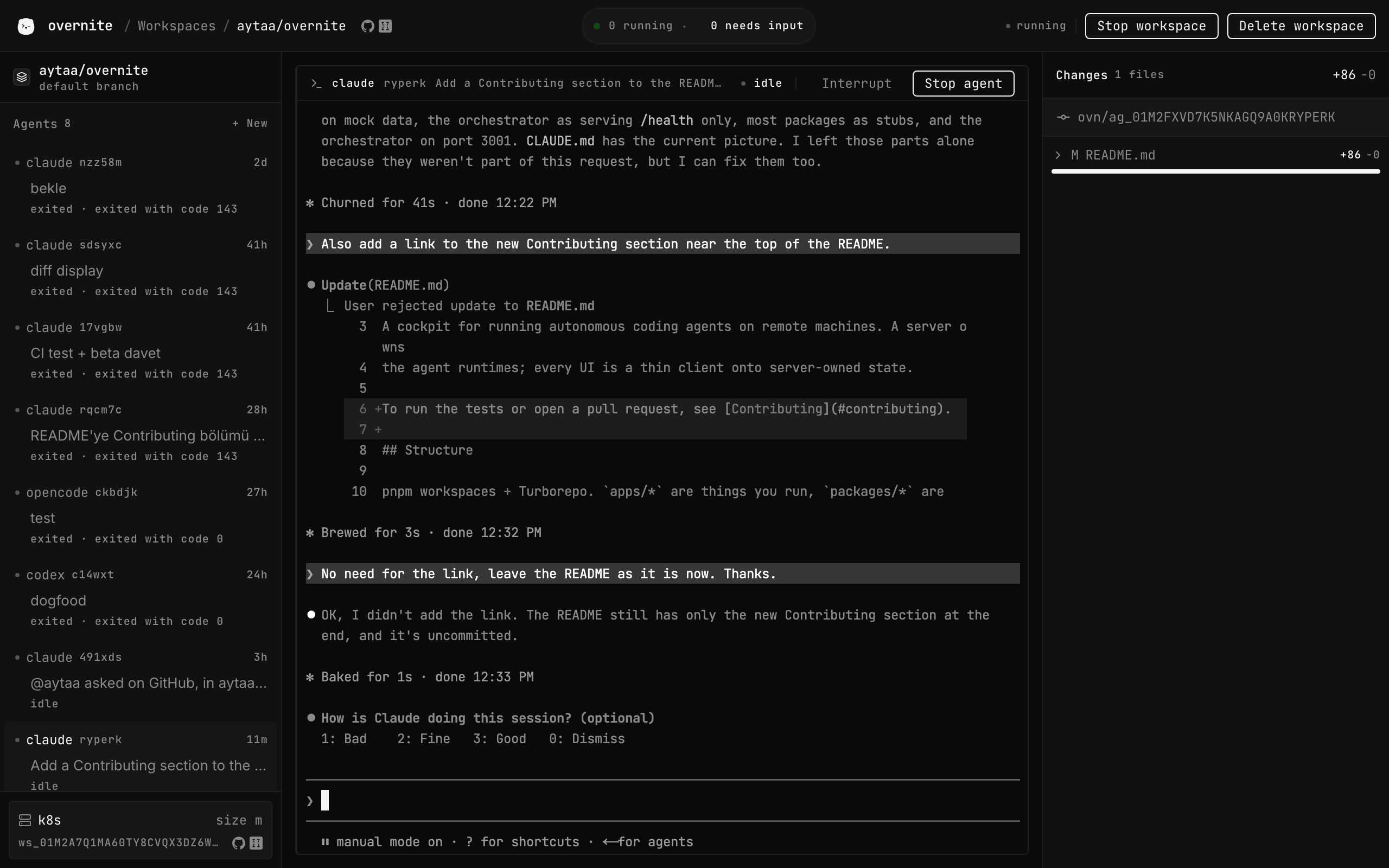The image size is (1389, 868).
Task: Click the terminal prompt input line
Action: [662, 800]
